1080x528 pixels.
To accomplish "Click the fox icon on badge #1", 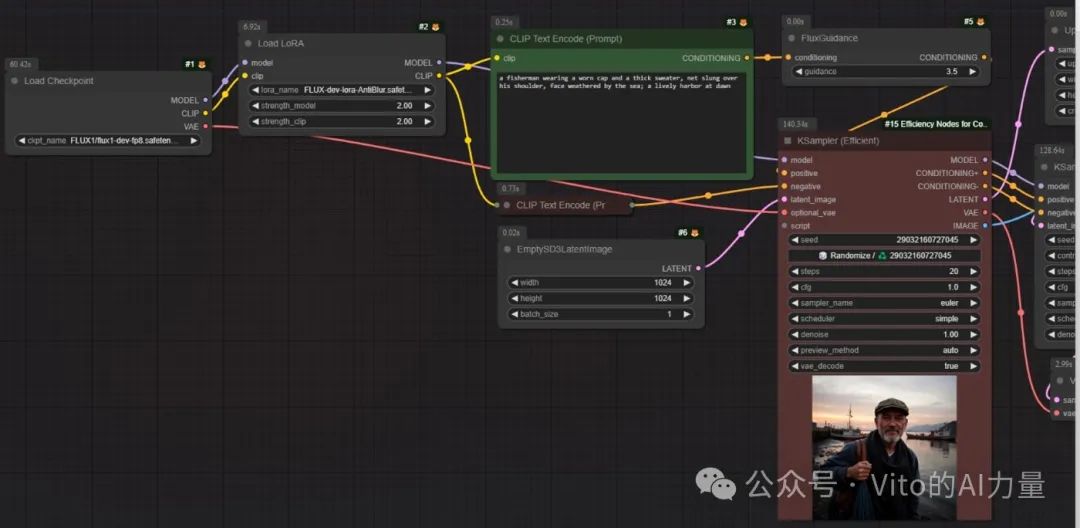I will coord(202,64).
